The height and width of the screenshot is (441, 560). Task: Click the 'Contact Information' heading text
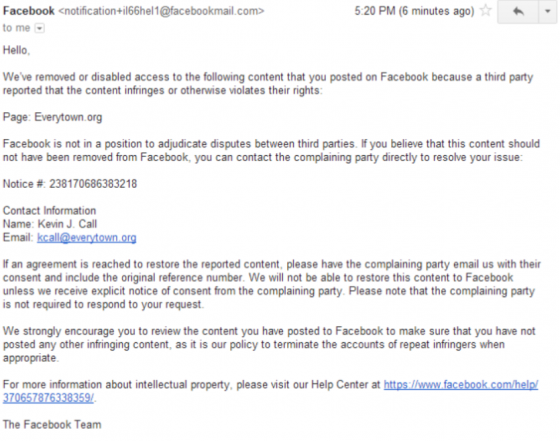click(x=50, y=211)
